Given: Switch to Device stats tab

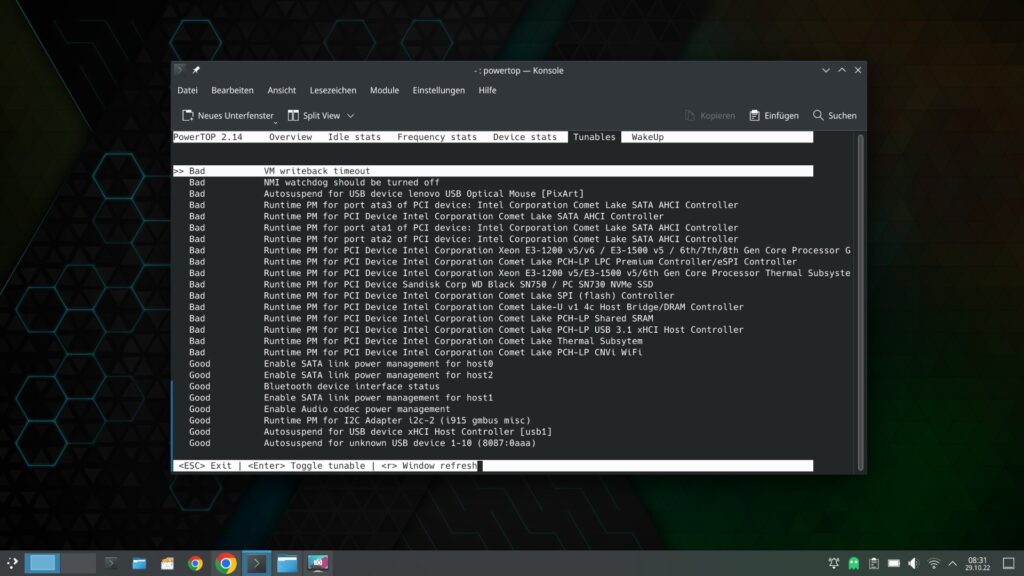Looking at the screenshot, I should coord(524,137).
